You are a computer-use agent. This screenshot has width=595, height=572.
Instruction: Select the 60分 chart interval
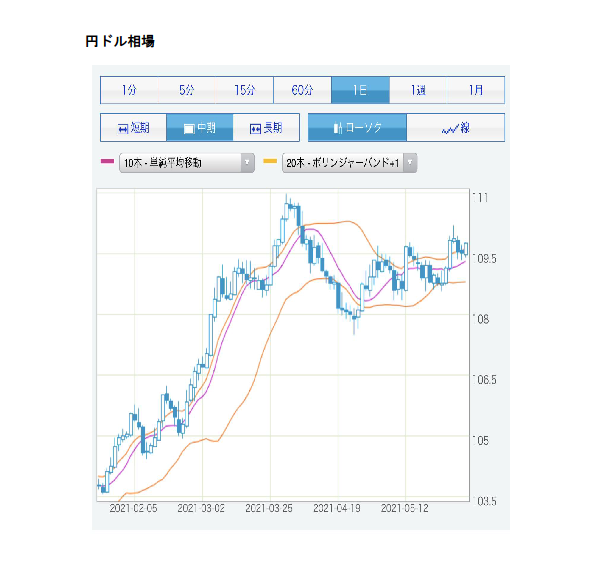tap(302, 90)
